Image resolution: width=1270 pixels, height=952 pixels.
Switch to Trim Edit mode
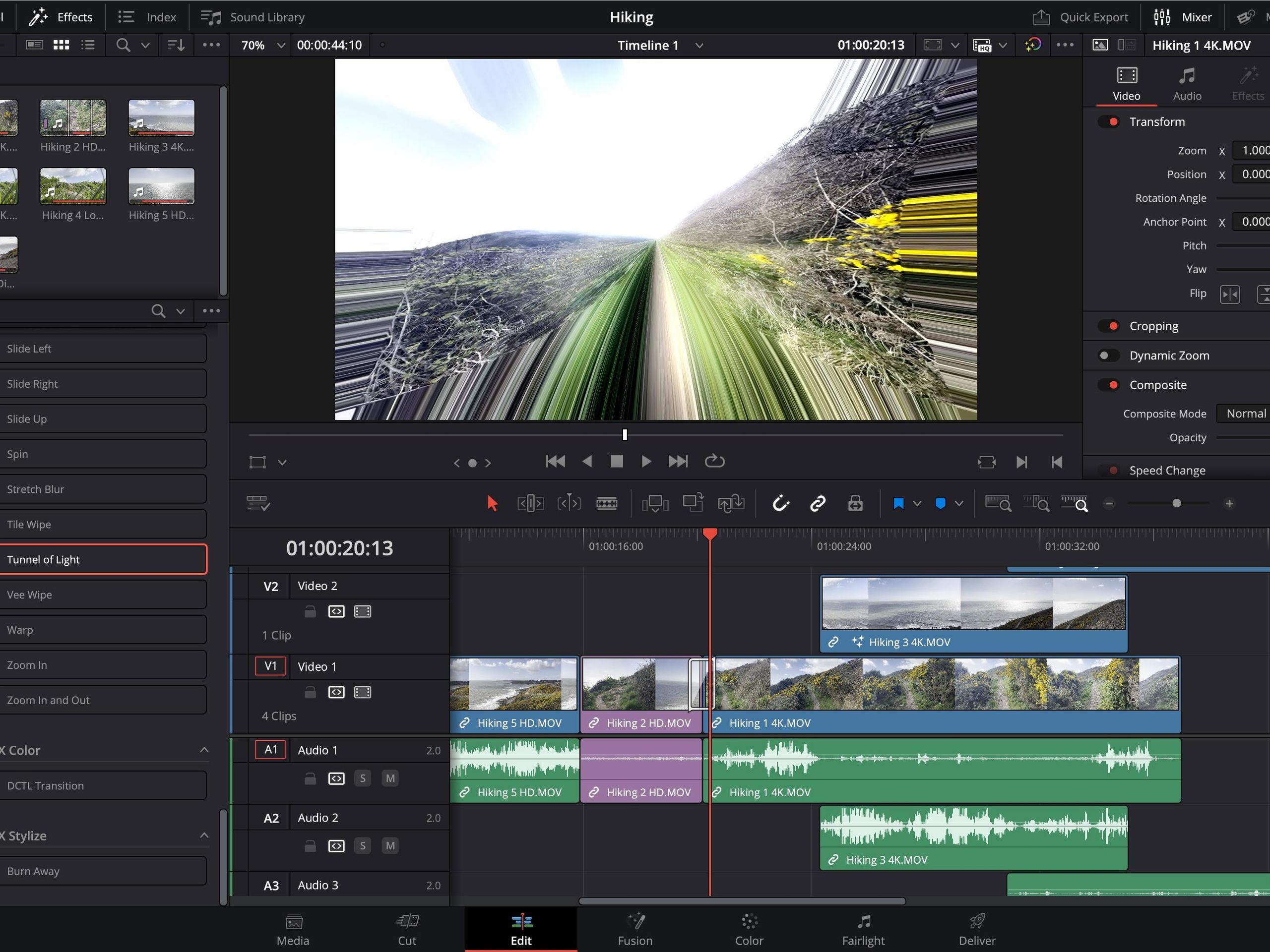click(530, 503)
